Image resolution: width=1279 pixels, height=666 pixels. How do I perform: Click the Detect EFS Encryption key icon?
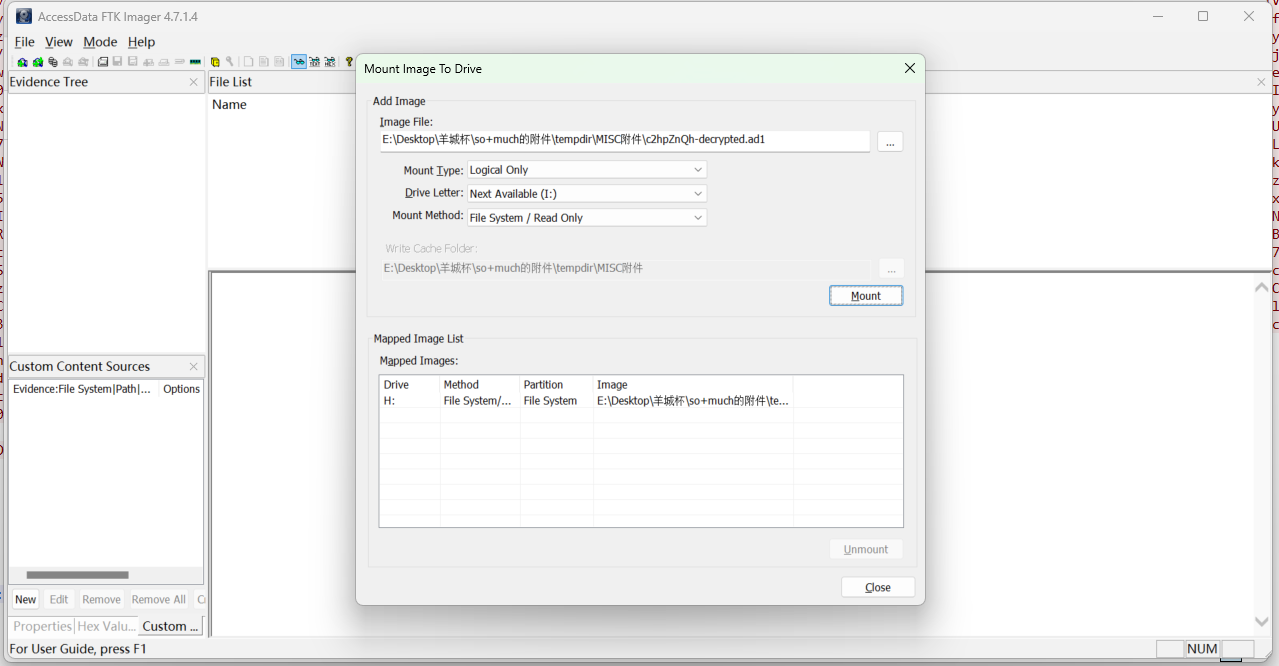(230, 62)
